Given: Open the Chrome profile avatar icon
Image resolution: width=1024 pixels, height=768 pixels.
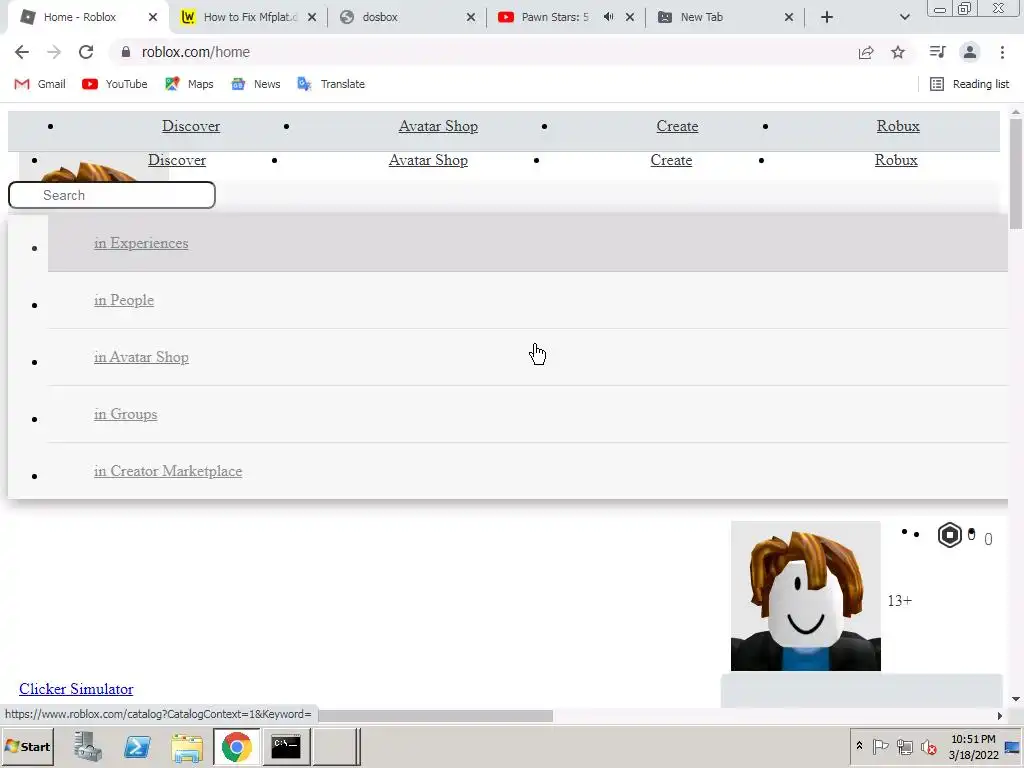Looking at the screenshot, I should click(970, 52).
